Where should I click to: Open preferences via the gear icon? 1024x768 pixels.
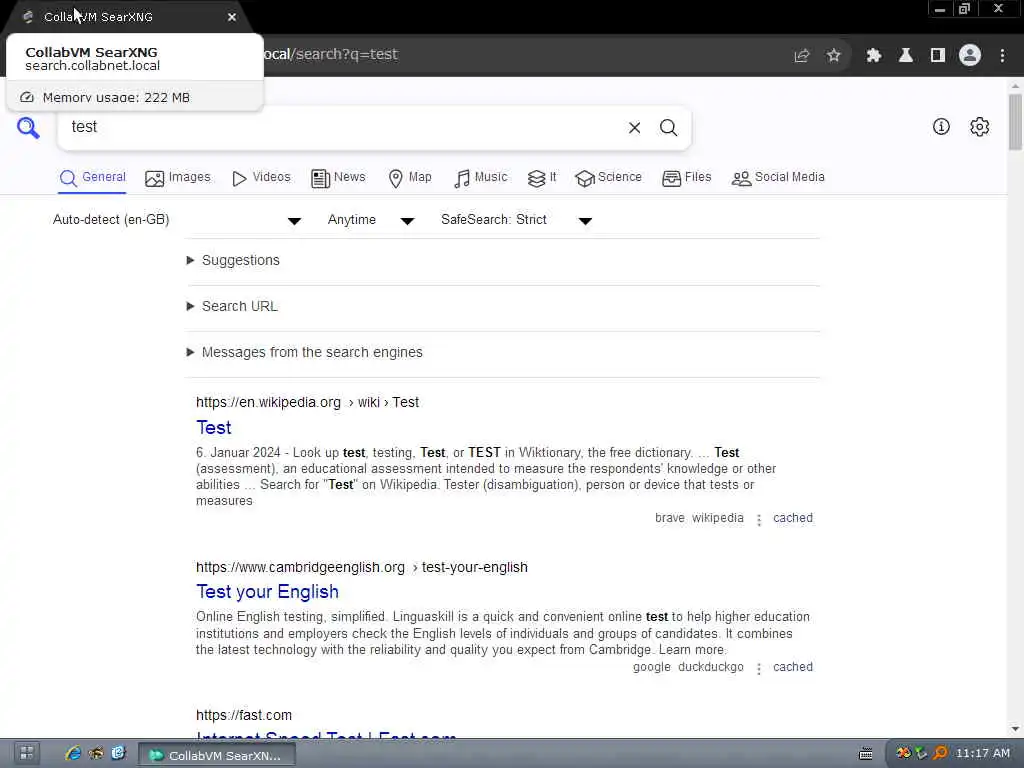click(980, 127)
